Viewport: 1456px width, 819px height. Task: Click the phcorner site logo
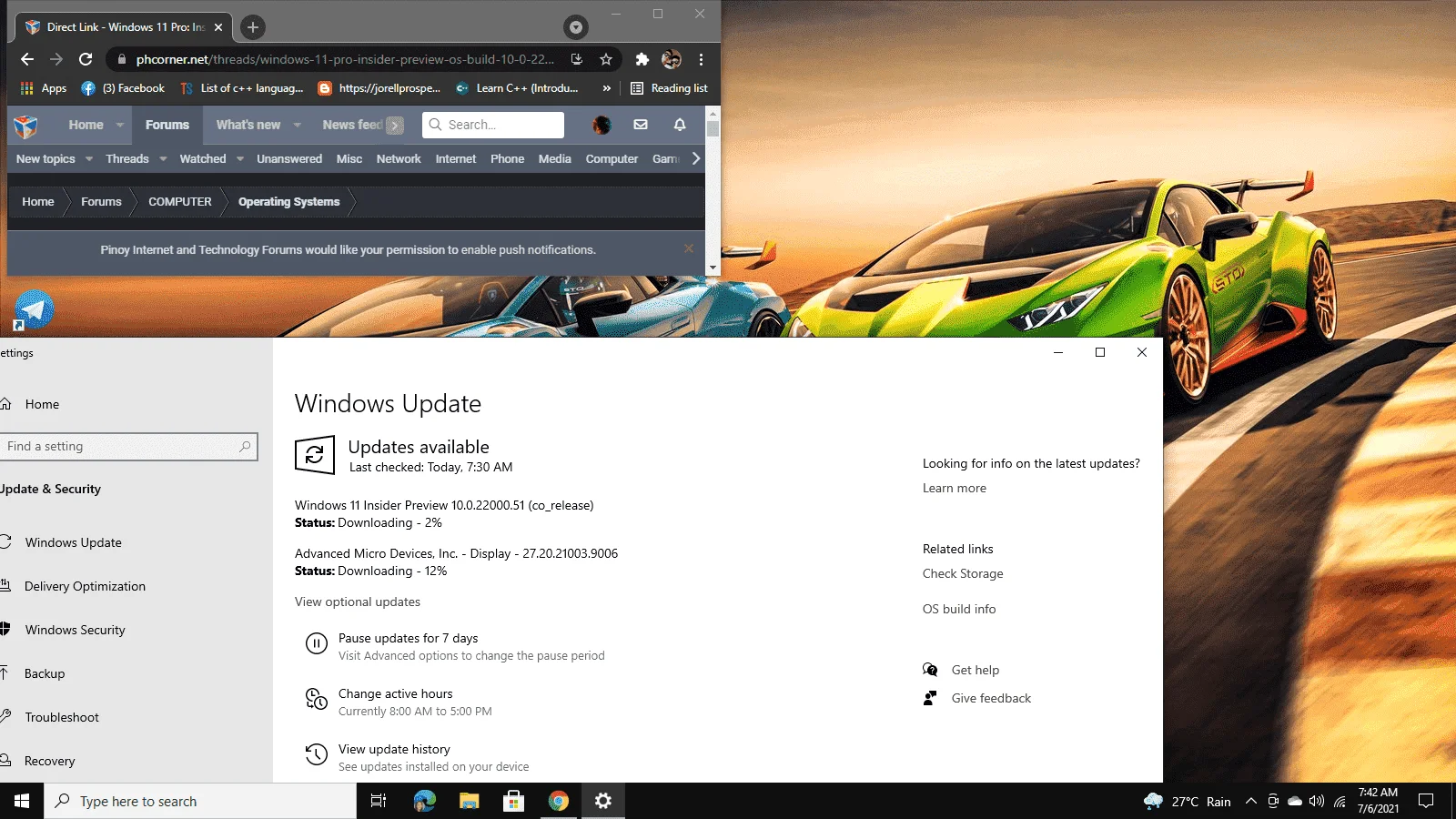point(25,126)
